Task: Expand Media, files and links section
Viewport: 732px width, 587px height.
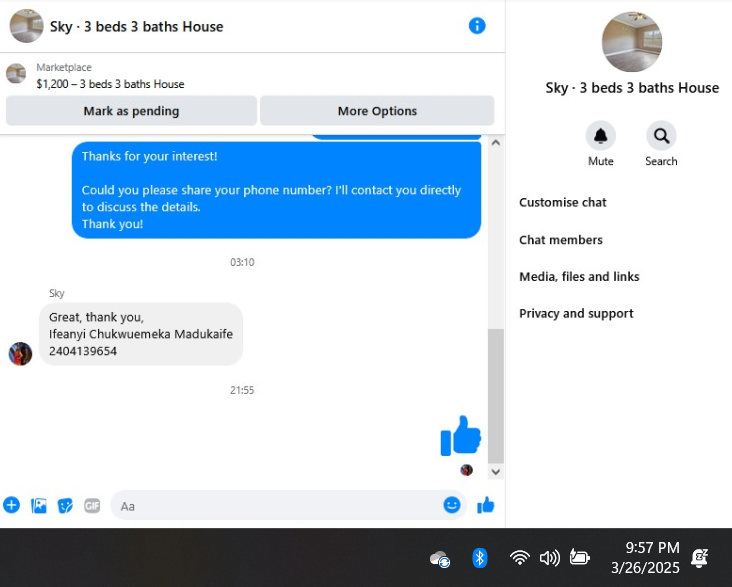Action: pyautogui.click(x=579, y=276)
